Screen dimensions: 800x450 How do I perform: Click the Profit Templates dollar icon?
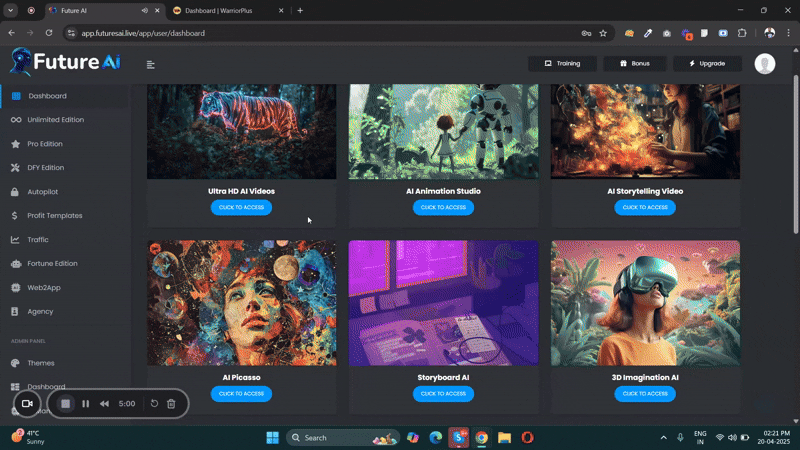click(16, 216)
